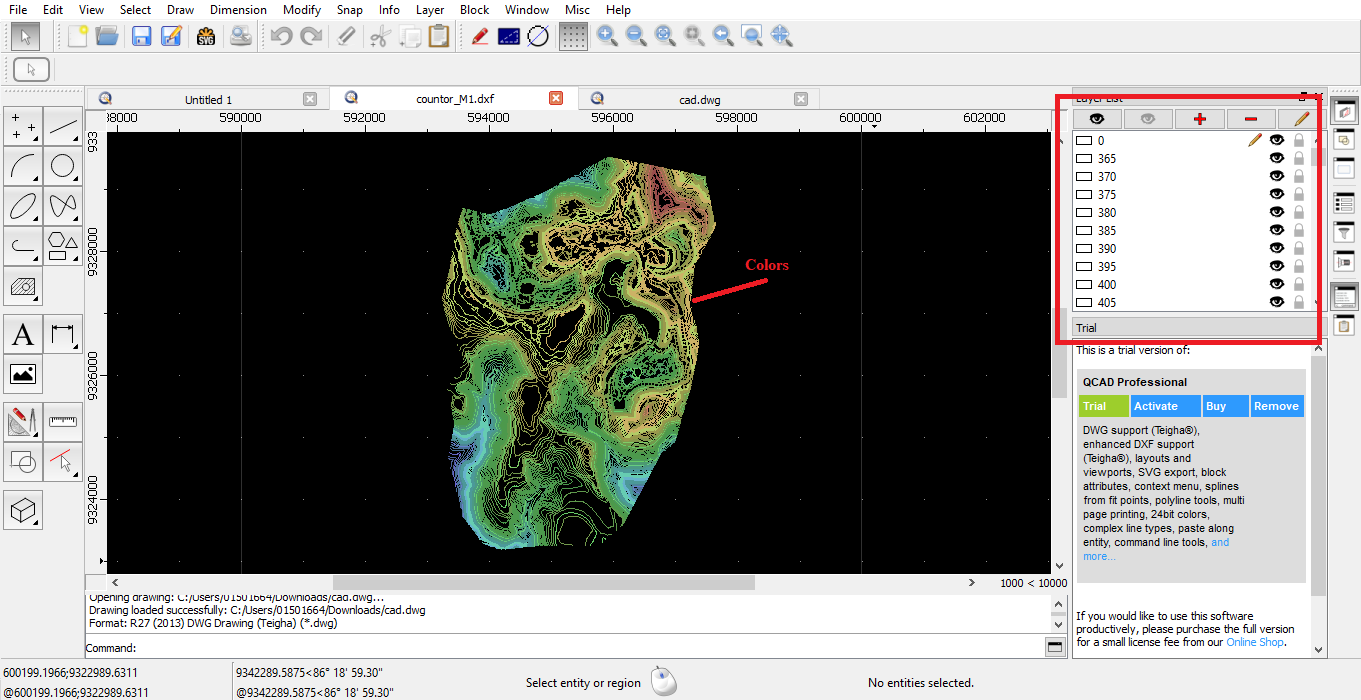Switch to the Untitled 1 tab

pyautogui.click(x=208, y=99)
